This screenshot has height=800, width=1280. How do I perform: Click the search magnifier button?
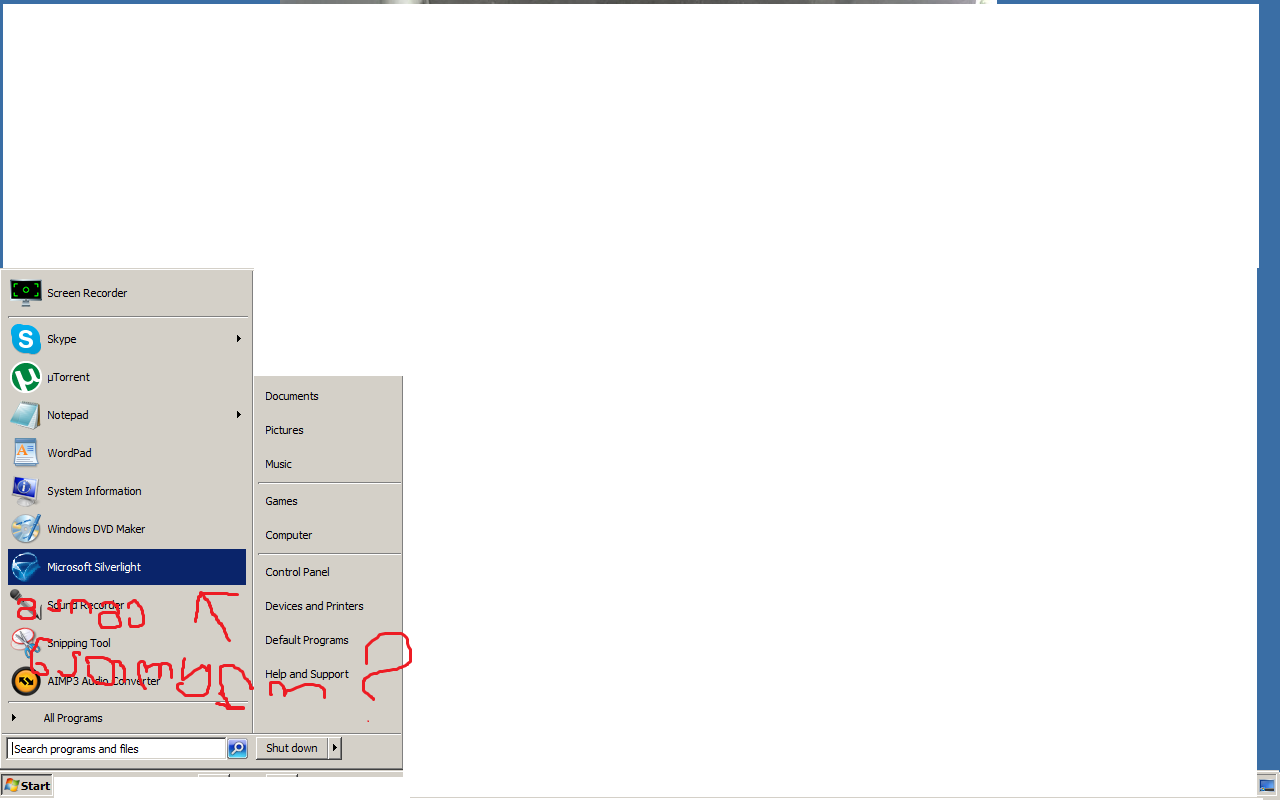point(237,748)
